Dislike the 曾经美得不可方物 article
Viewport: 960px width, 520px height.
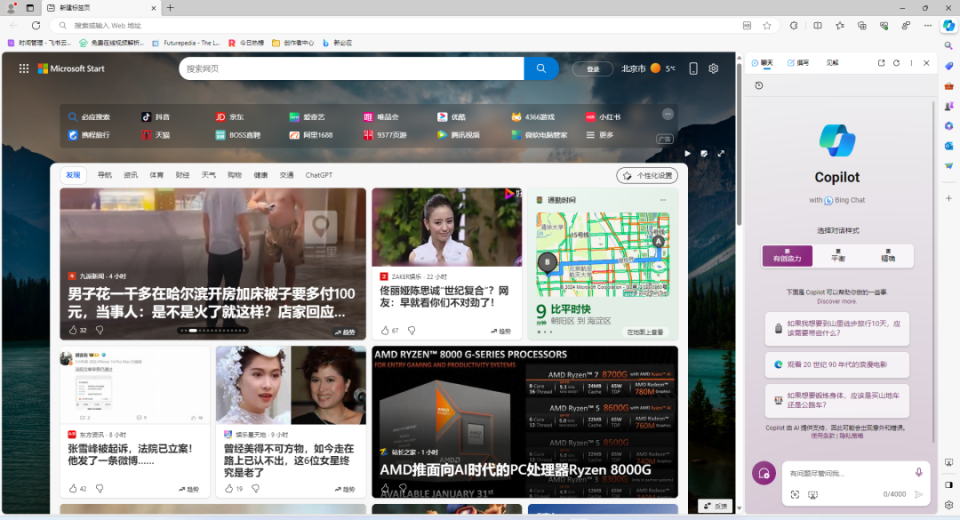coord(255,489)
